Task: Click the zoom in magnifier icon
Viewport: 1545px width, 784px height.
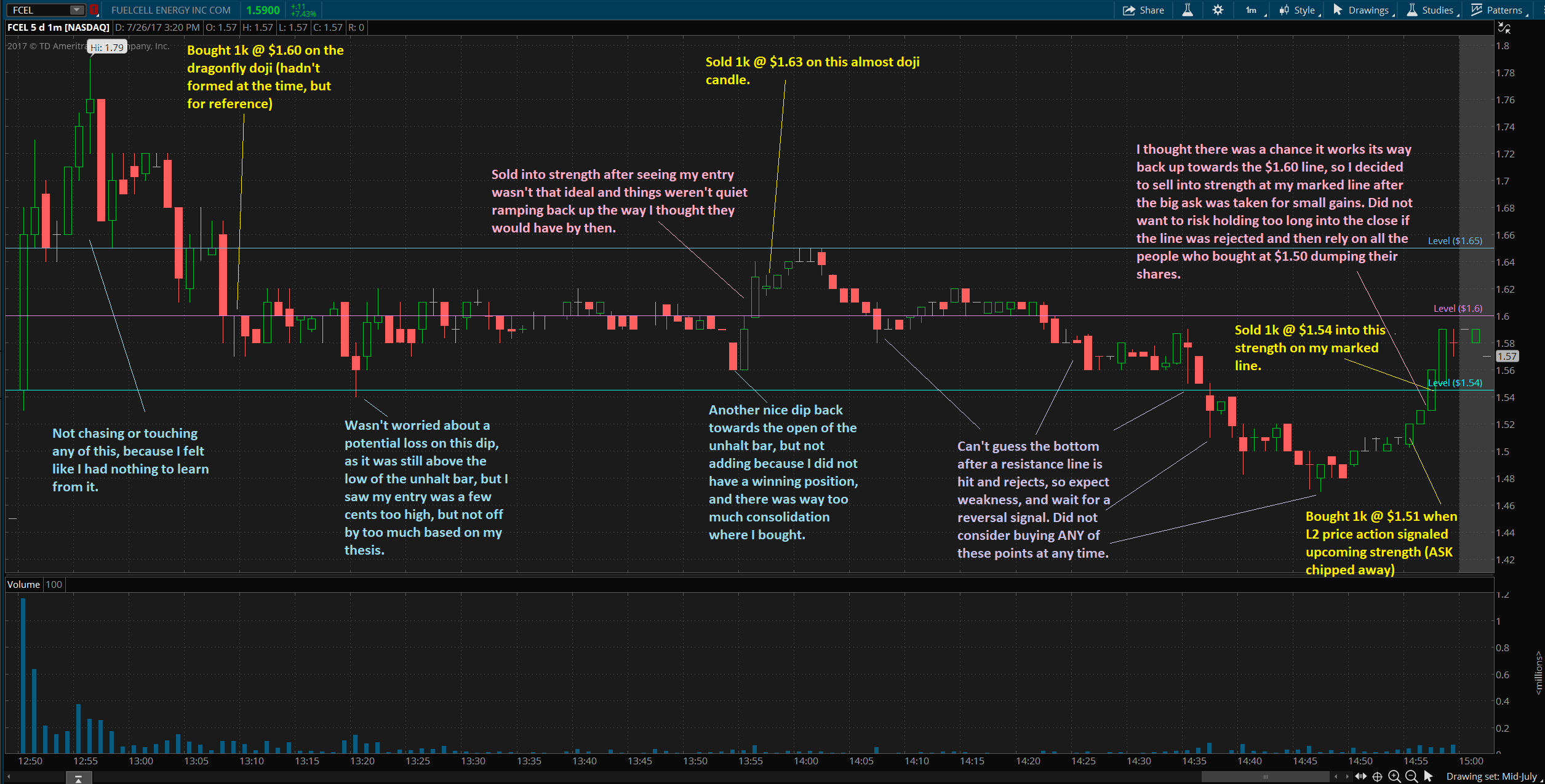Action: pyautogui.click(x=1394, y=777)
